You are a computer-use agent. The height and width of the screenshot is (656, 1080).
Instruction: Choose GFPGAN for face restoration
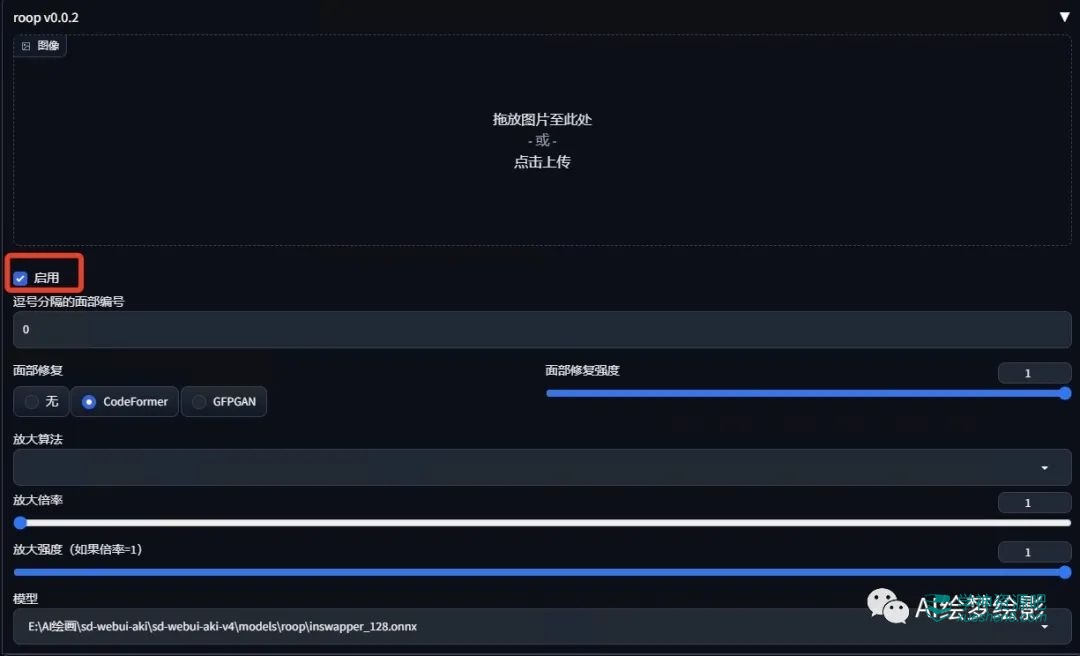point(199,402)
